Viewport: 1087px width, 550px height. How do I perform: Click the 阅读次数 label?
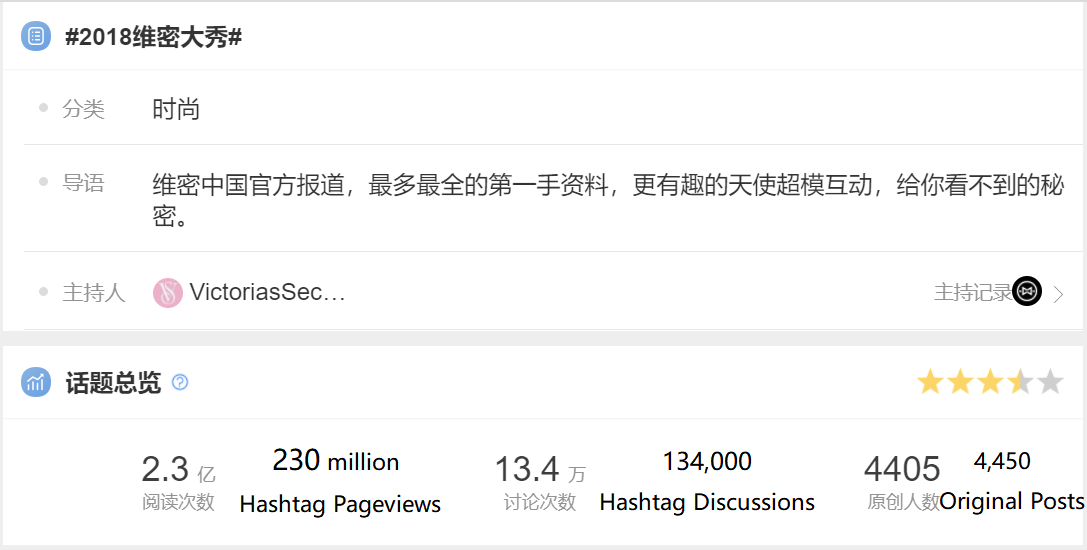pos(178,502)
